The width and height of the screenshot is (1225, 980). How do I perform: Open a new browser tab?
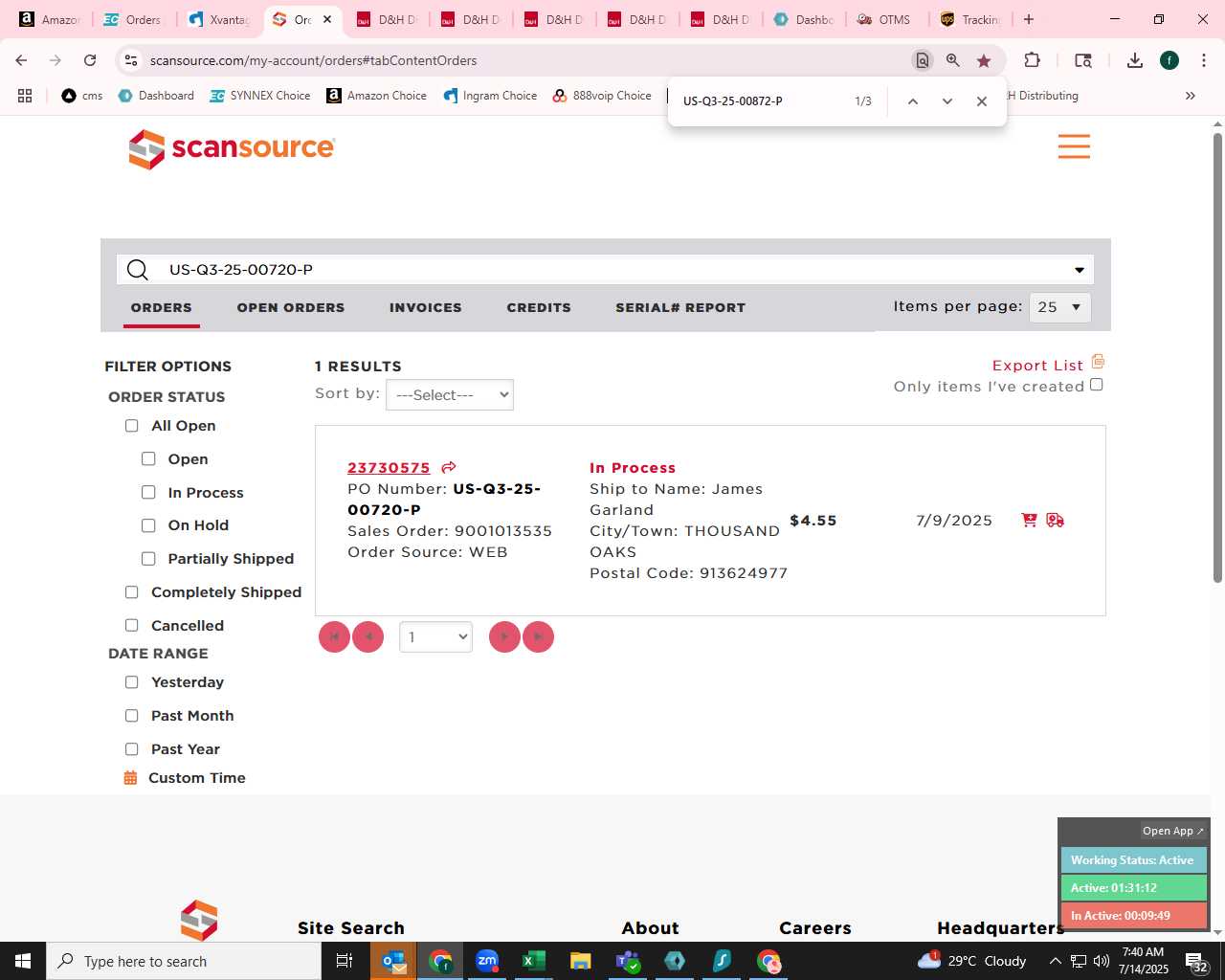[x=1029, y=19]
